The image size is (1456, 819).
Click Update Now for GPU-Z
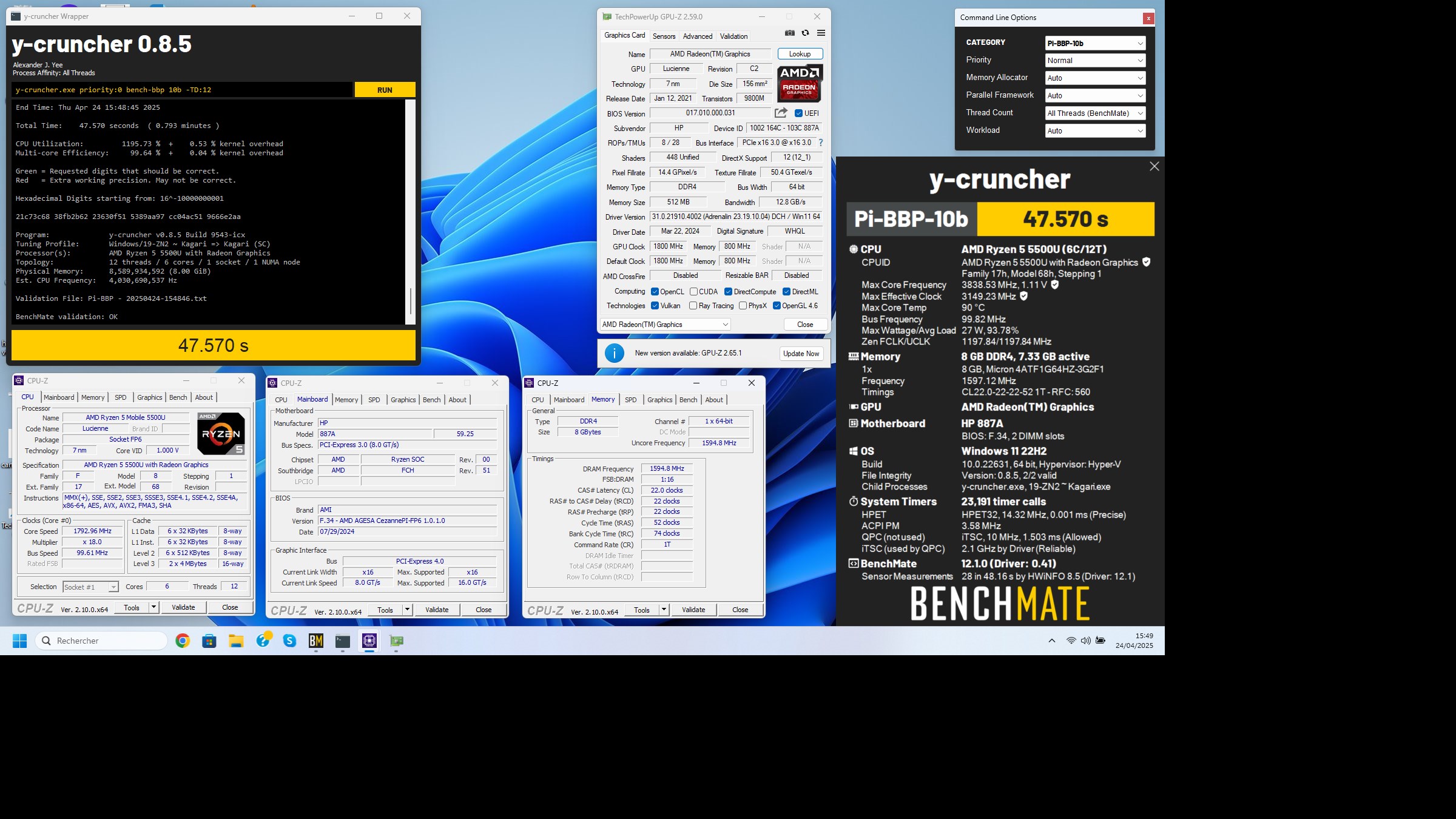pos(801,354)
